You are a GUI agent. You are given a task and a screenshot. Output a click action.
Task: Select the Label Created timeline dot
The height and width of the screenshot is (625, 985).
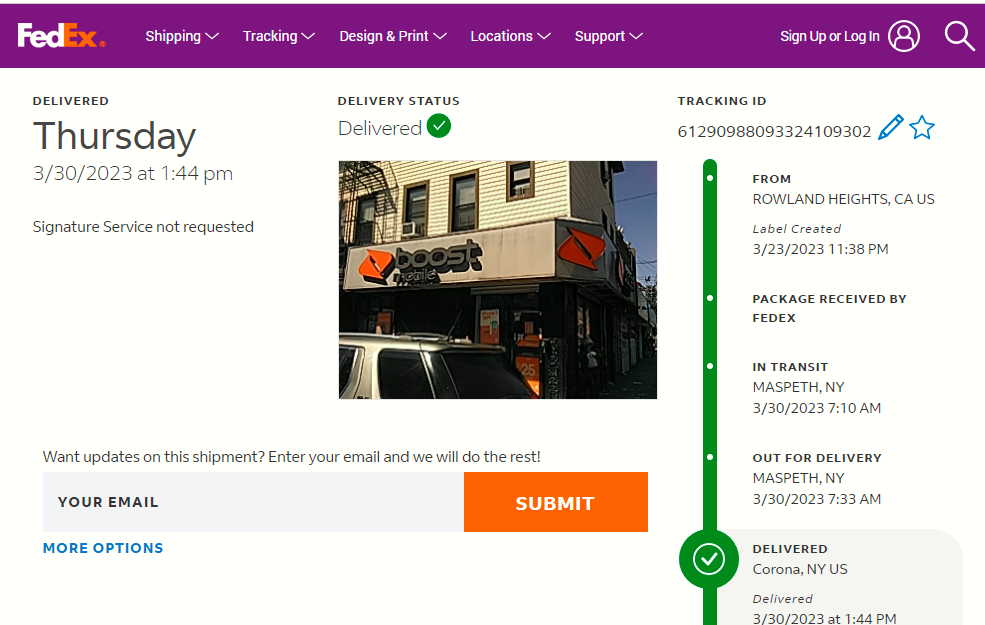[x=710, y=178]
